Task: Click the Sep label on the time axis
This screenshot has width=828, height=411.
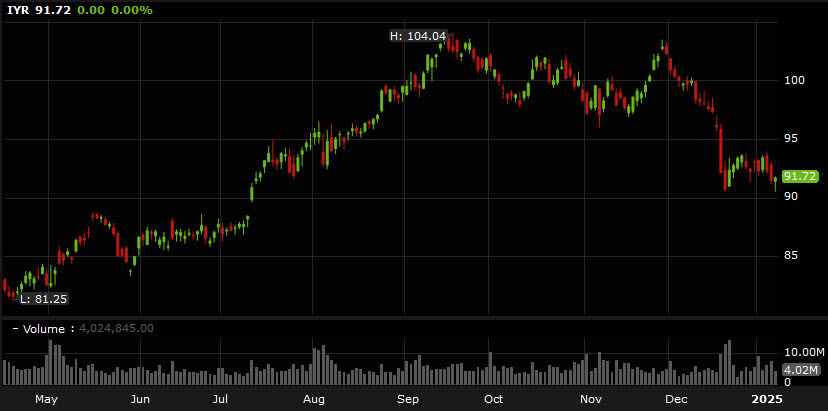Action: [x=408, y=399]
